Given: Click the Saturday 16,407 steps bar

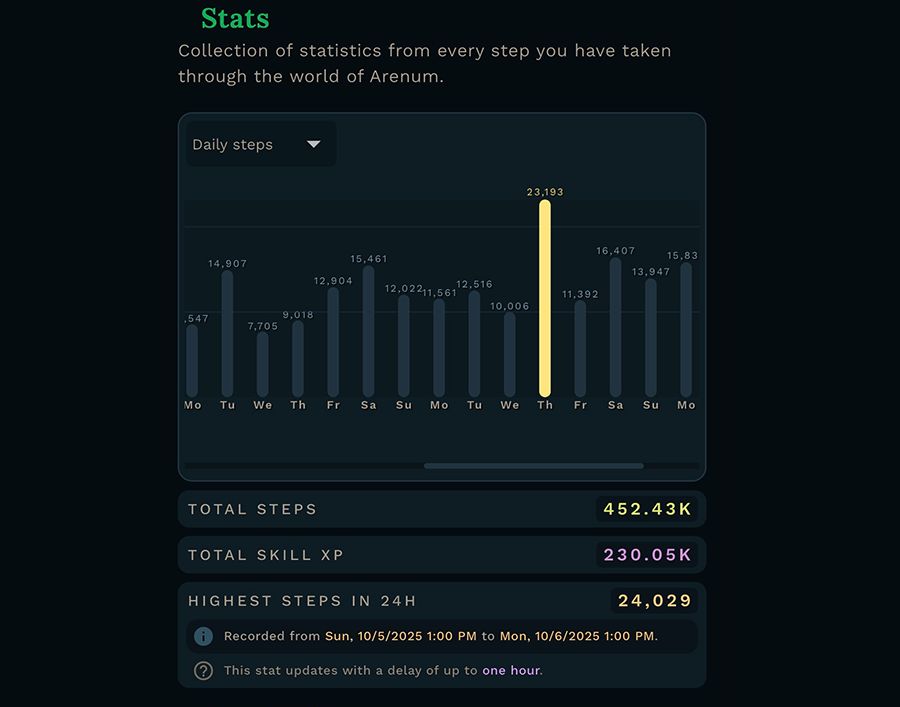Looking at the screenshot, I should [615, 327].
